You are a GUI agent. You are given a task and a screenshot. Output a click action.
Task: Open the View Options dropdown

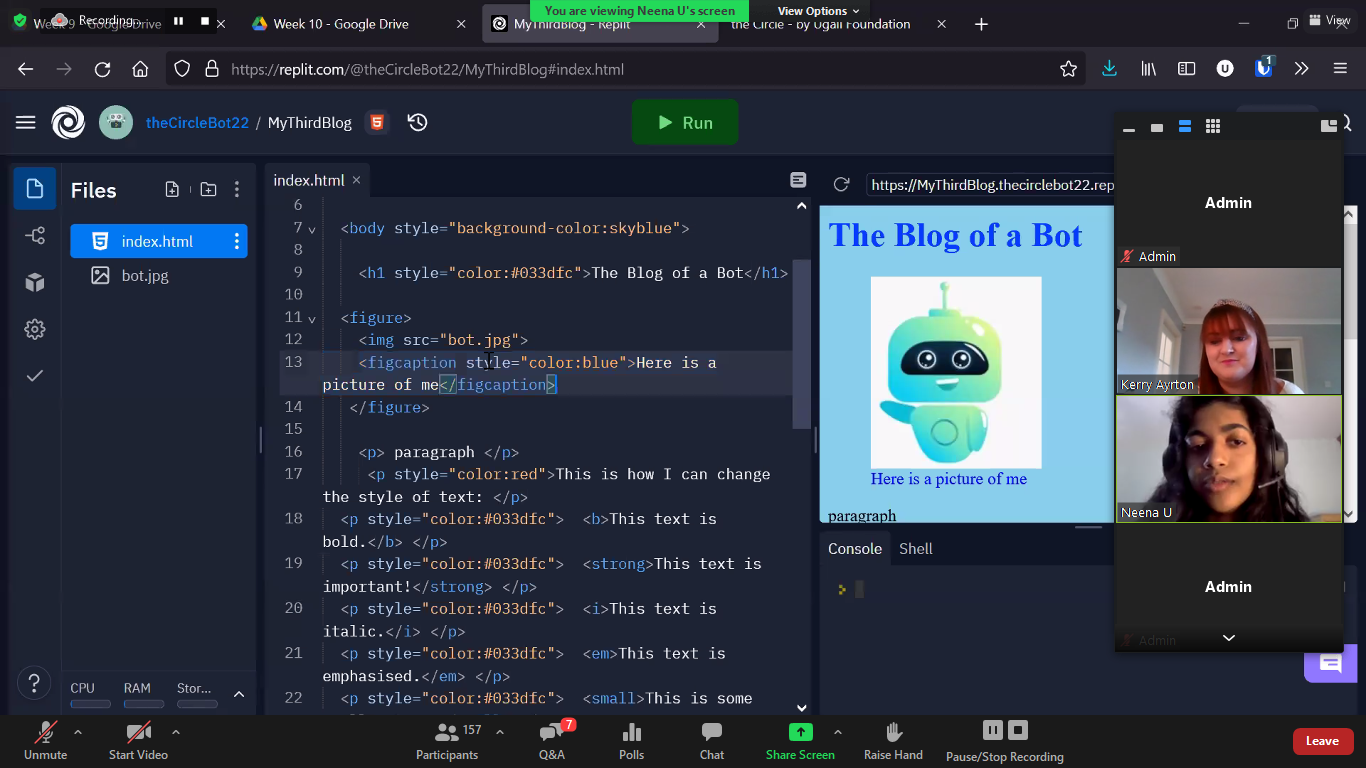pos(818,11)
